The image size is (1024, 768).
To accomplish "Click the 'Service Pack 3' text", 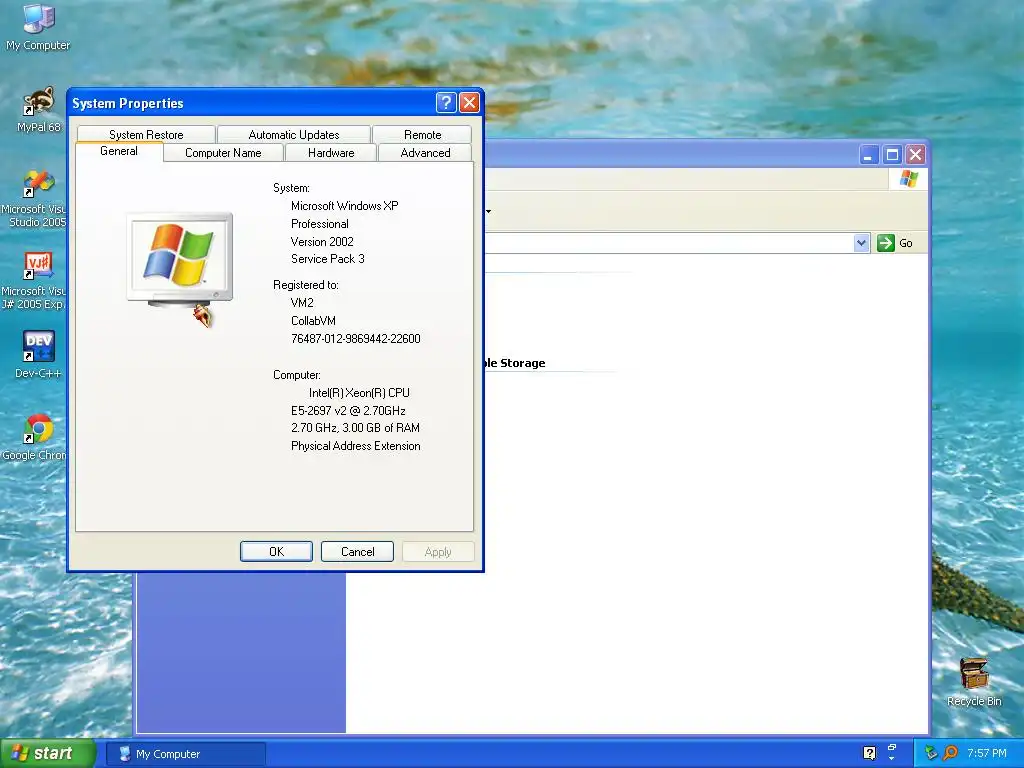I will pyautogui.click(x=328, y=259).
